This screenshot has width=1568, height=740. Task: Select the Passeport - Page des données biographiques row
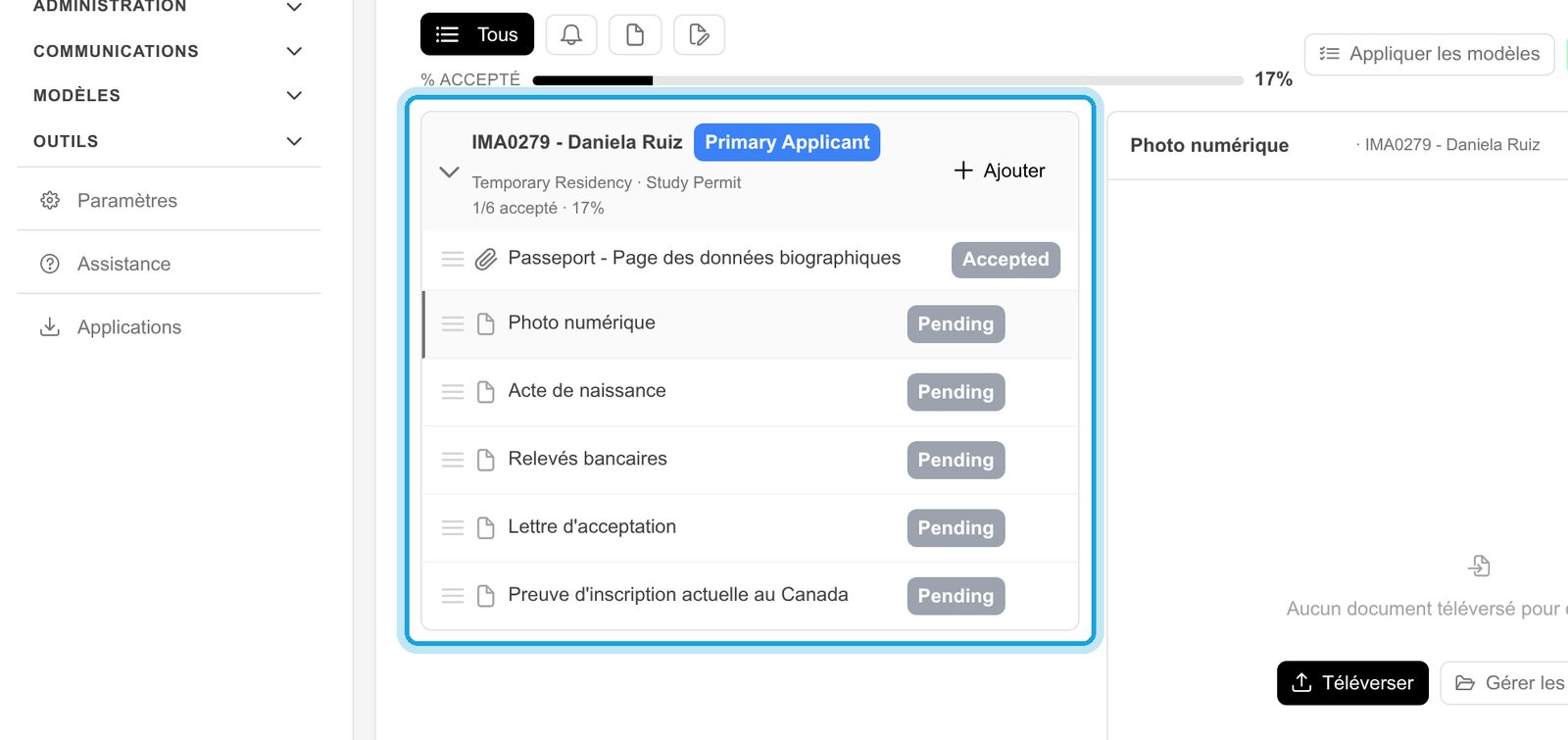[750, 260]
